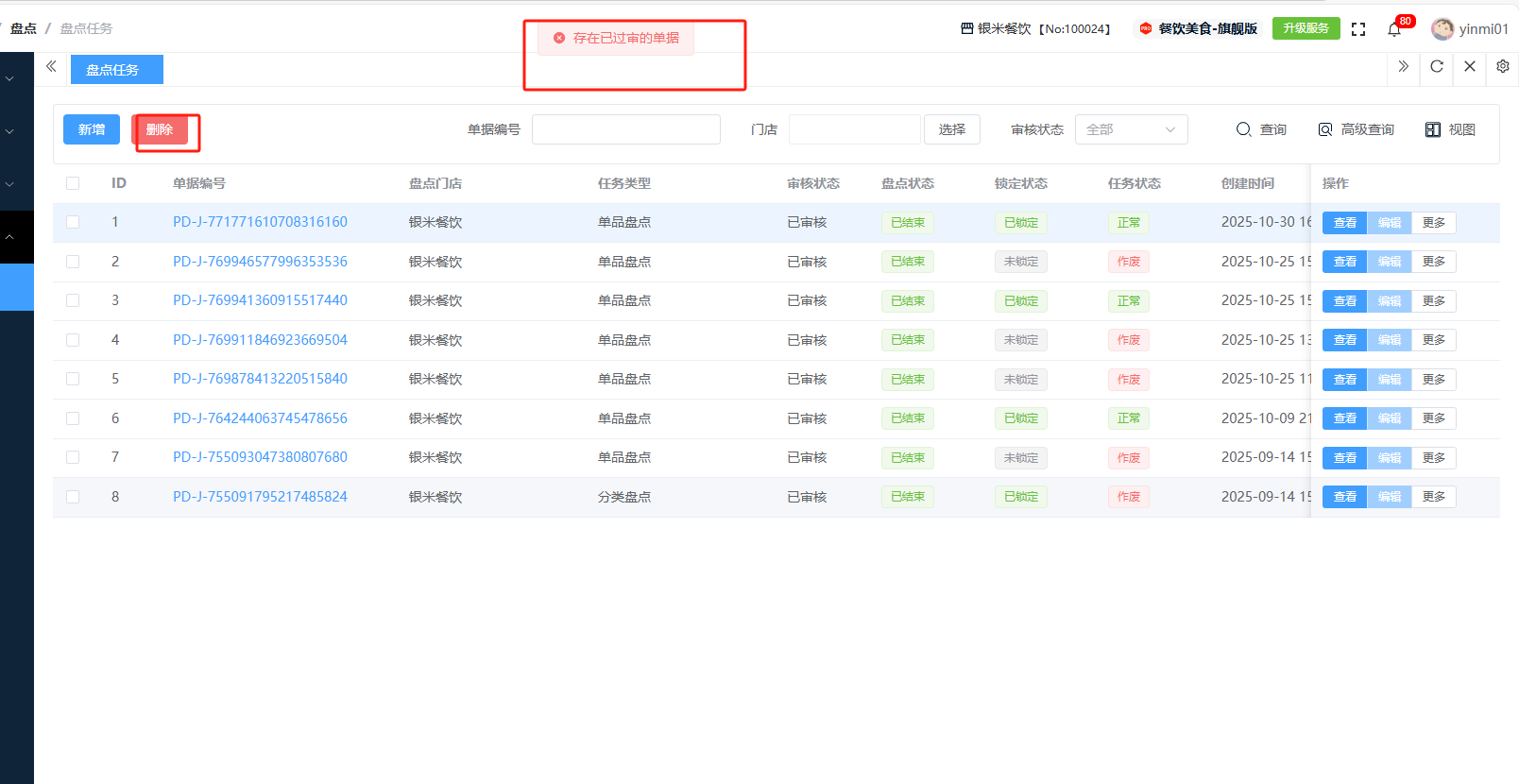1519x784 pixels.
Task: Open 更多 menu for row 1
Action: (1433, 223)
